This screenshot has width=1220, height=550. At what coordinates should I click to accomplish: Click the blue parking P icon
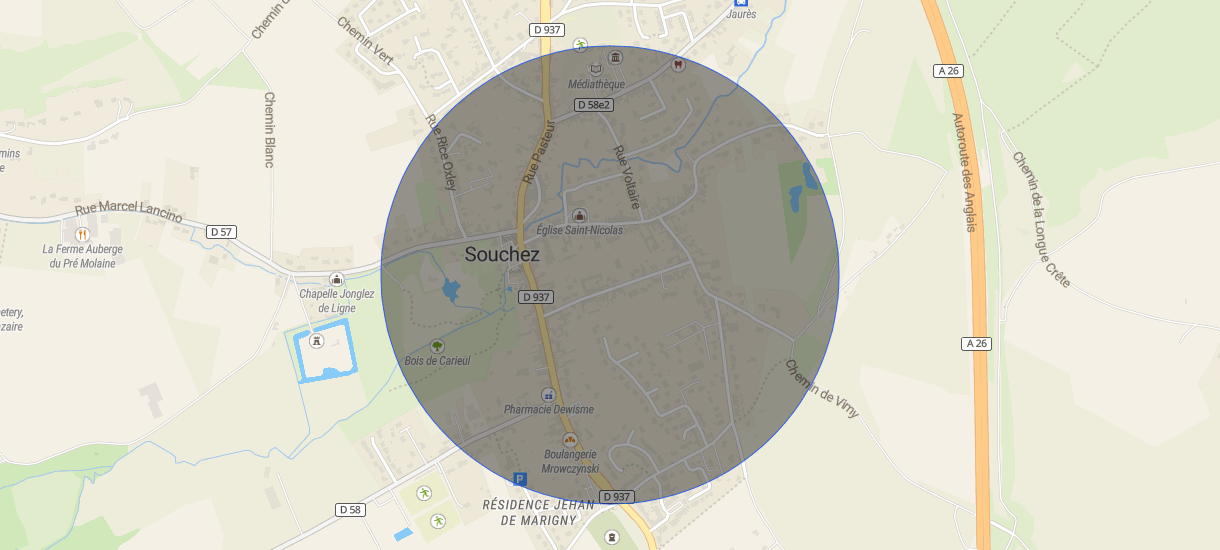519,479
